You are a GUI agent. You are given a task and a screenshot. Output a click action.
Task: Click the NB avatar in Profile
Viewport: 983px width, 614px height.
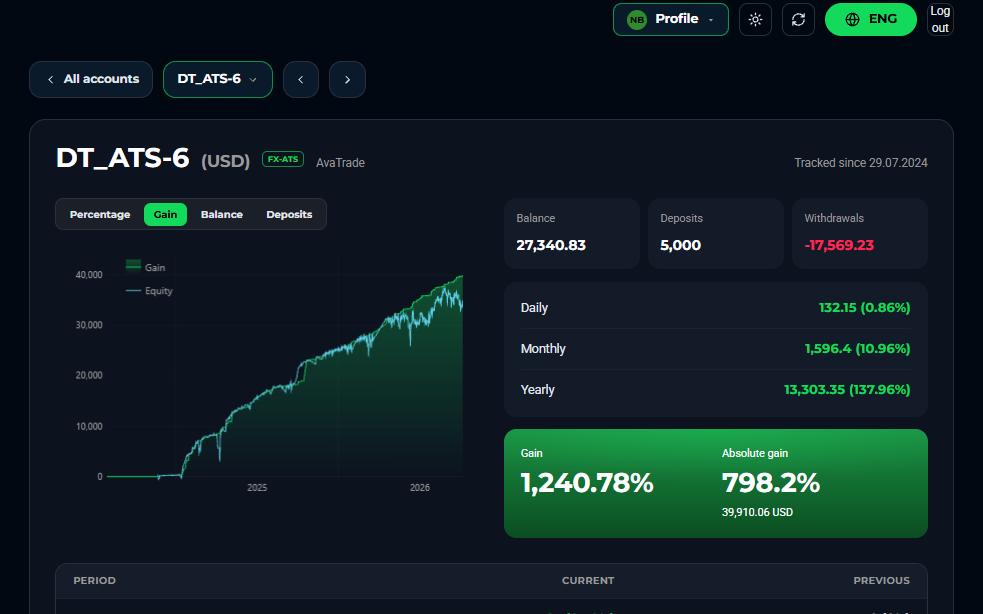click(637, 19)
